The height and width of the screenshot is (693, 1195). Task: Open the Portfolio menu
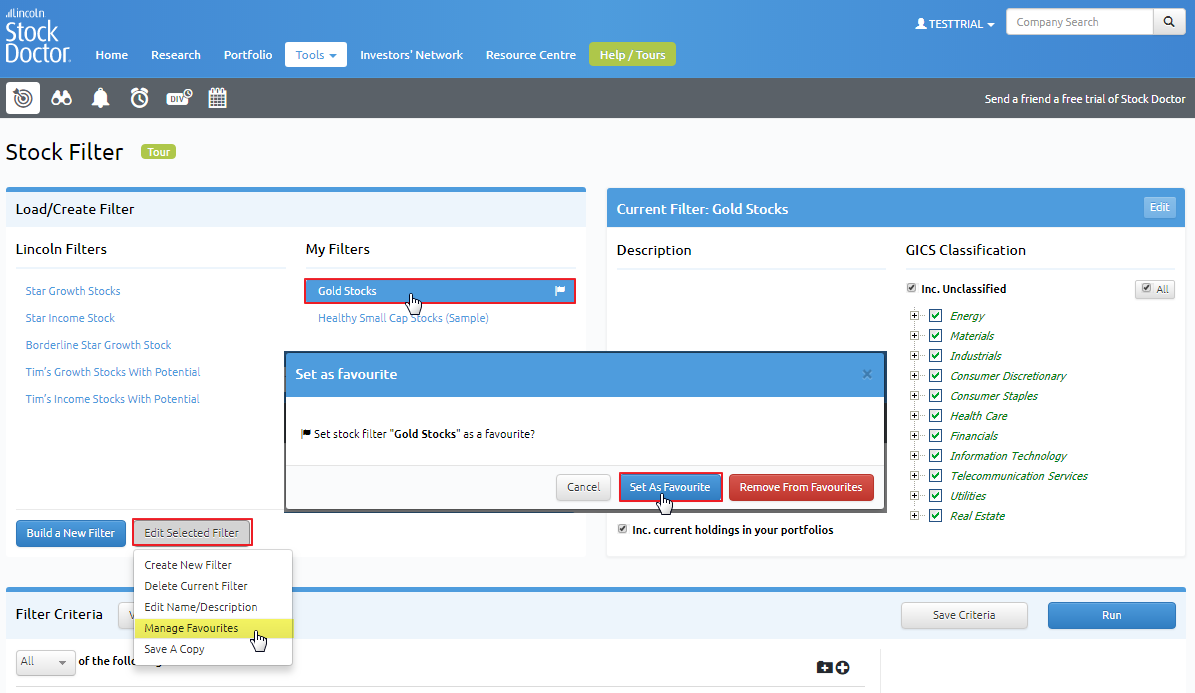pyautogui.click(x=248, y=55)
